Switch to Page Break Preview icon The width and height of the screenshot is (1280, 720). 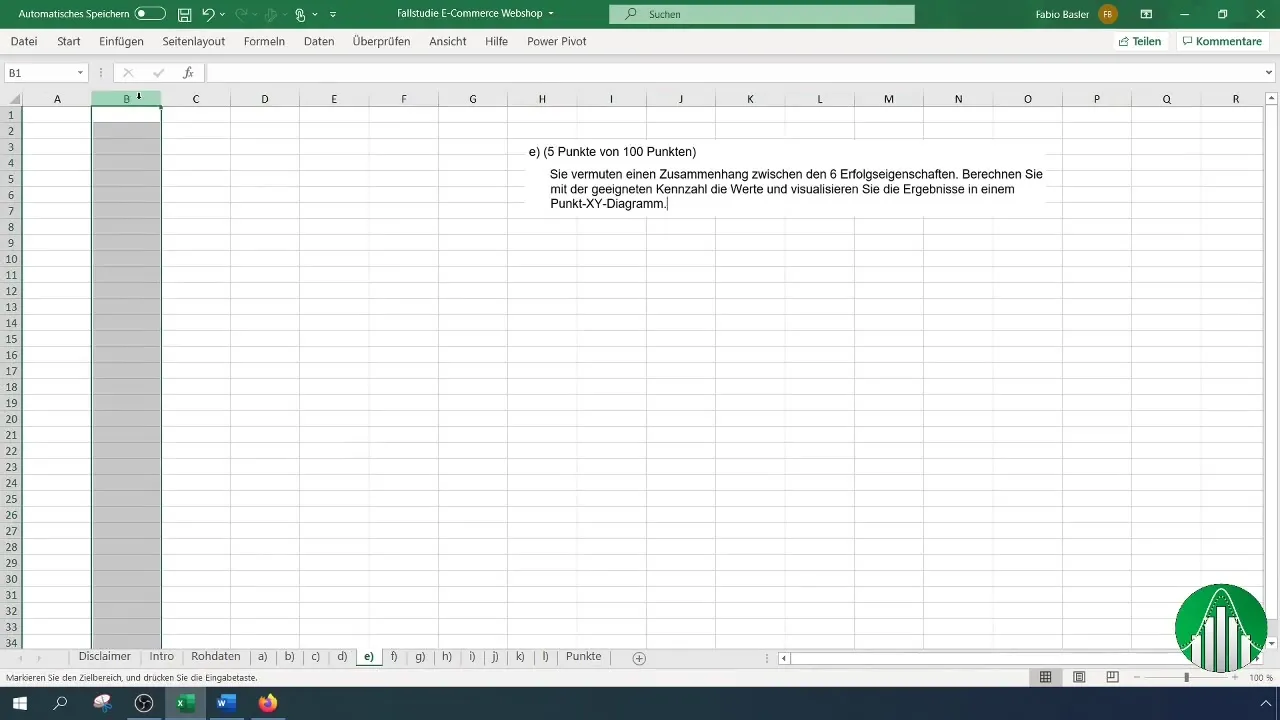[1112, 677]
